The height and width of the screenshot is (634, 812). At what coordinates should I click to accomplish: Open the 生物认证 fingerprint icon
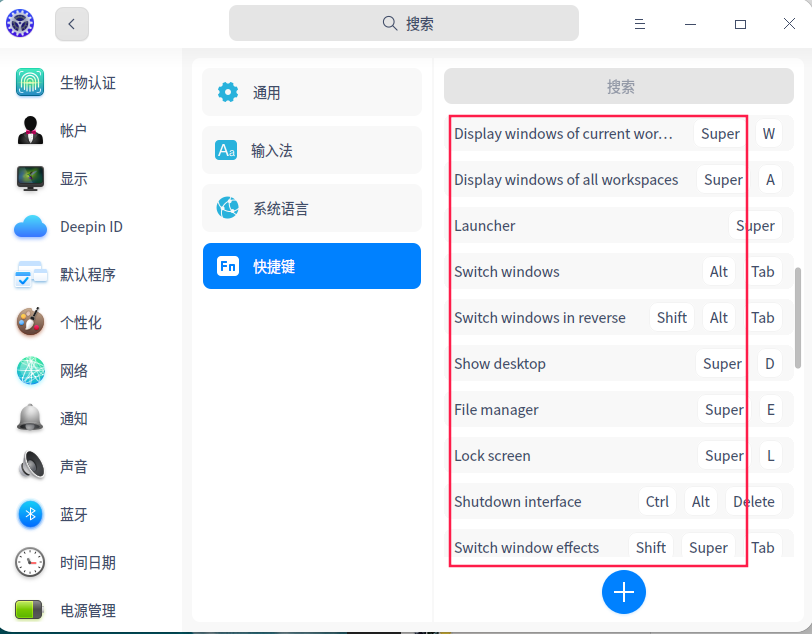pos(30,82)
